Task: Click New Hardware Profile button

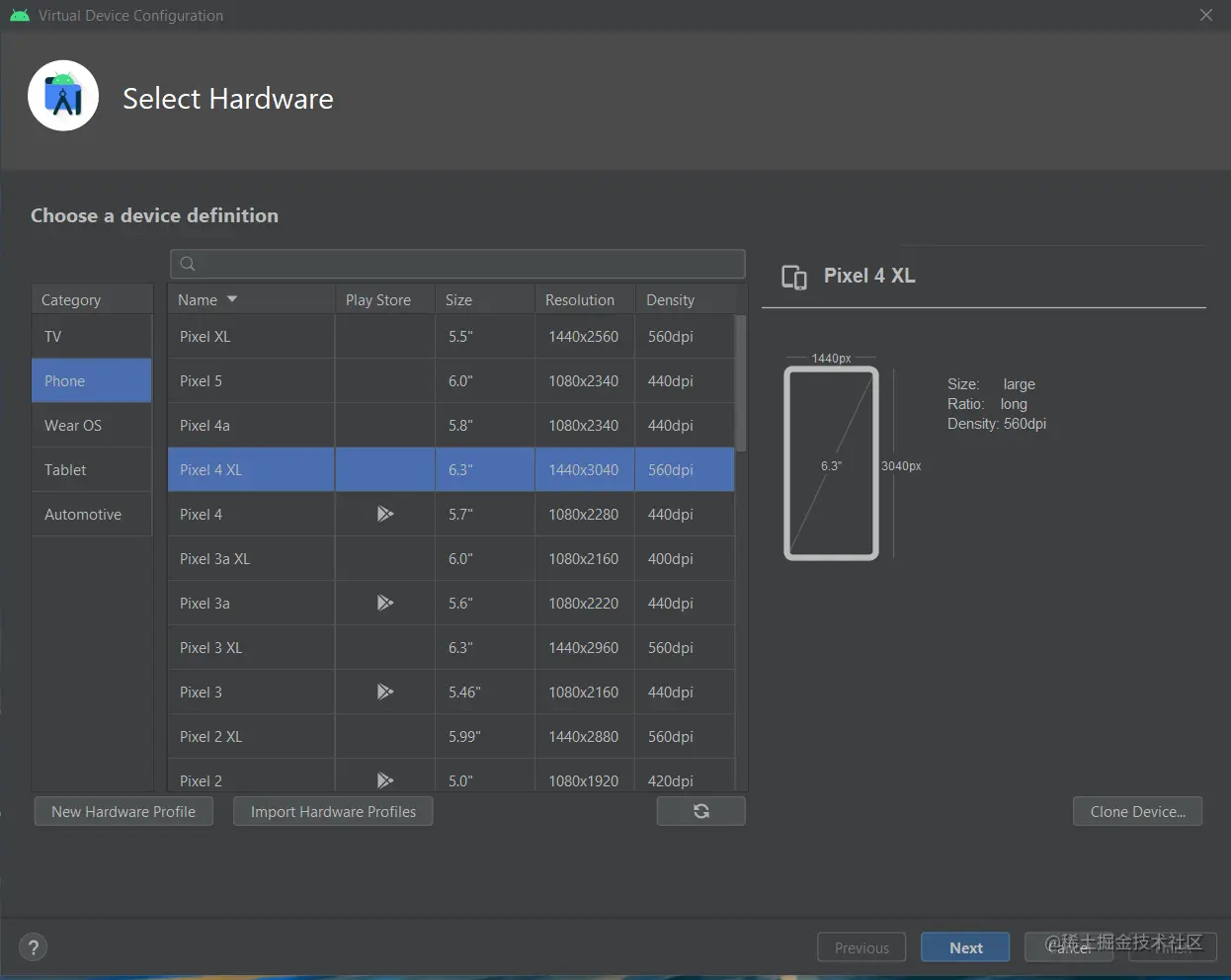Action: pos(123,811)
